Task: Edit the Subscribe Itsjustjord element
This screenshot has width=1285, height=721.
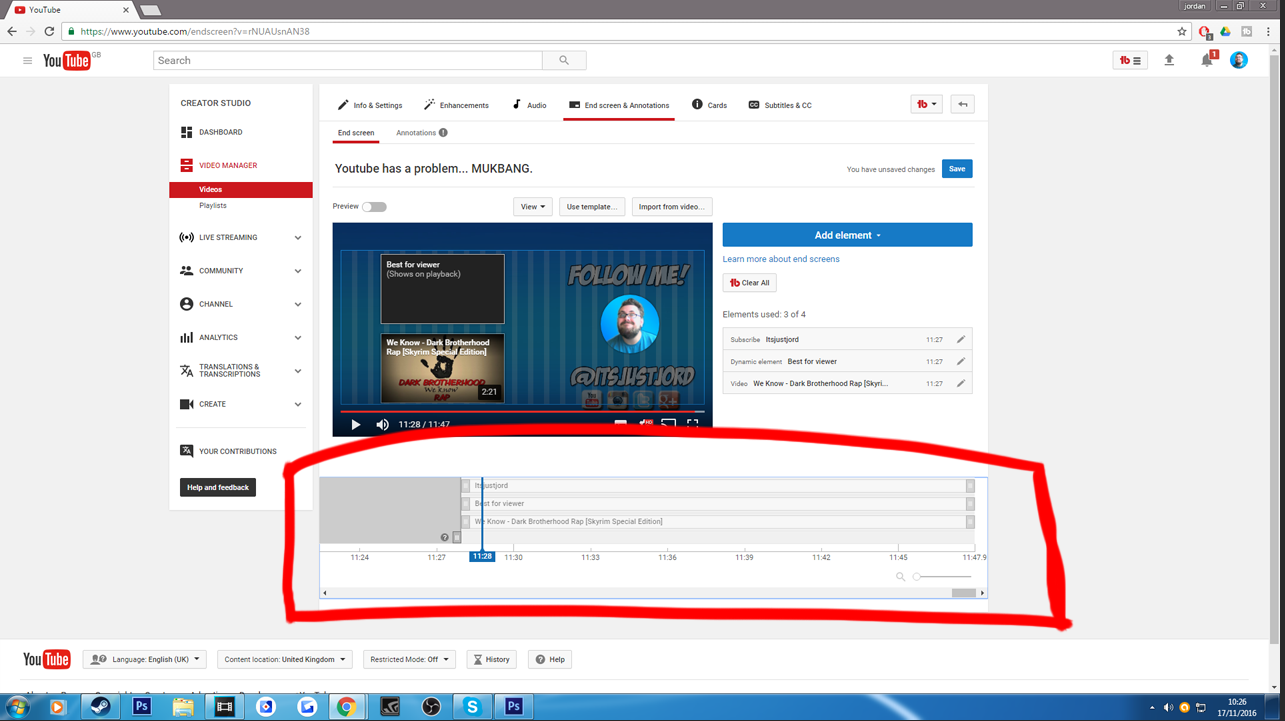Action: tap(961, 340)
